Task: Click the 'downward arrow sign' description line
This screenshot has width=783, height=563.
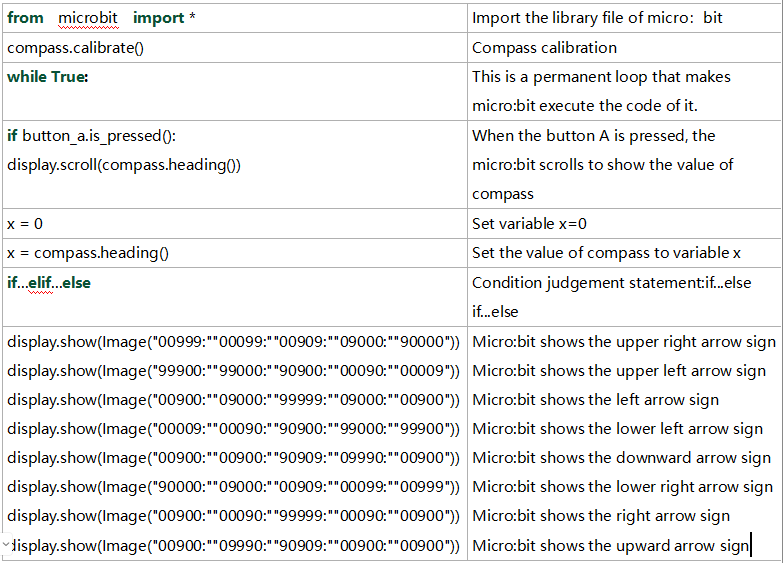Action: point(622,458)
